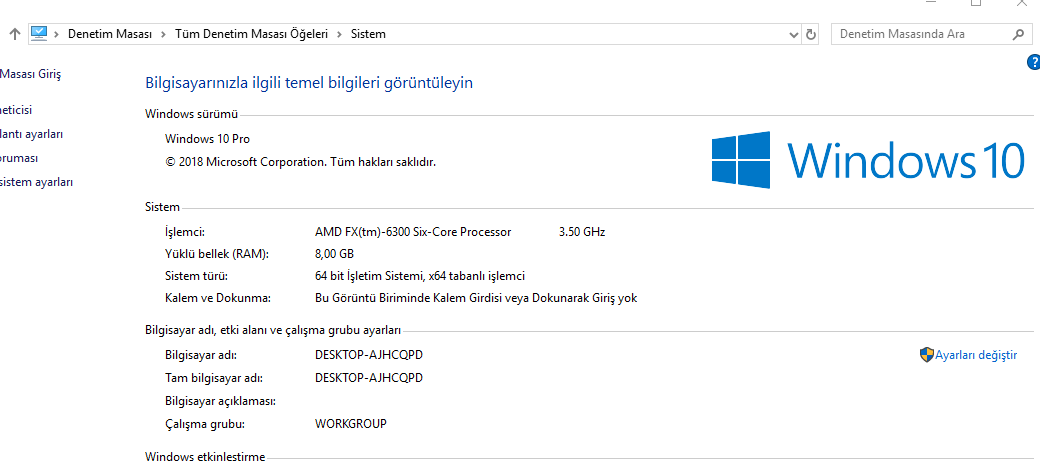This screenshot has width=1040, height=461.
Task: Open Denetim Masası Giriş sidebar link
Action: (31, 74)
